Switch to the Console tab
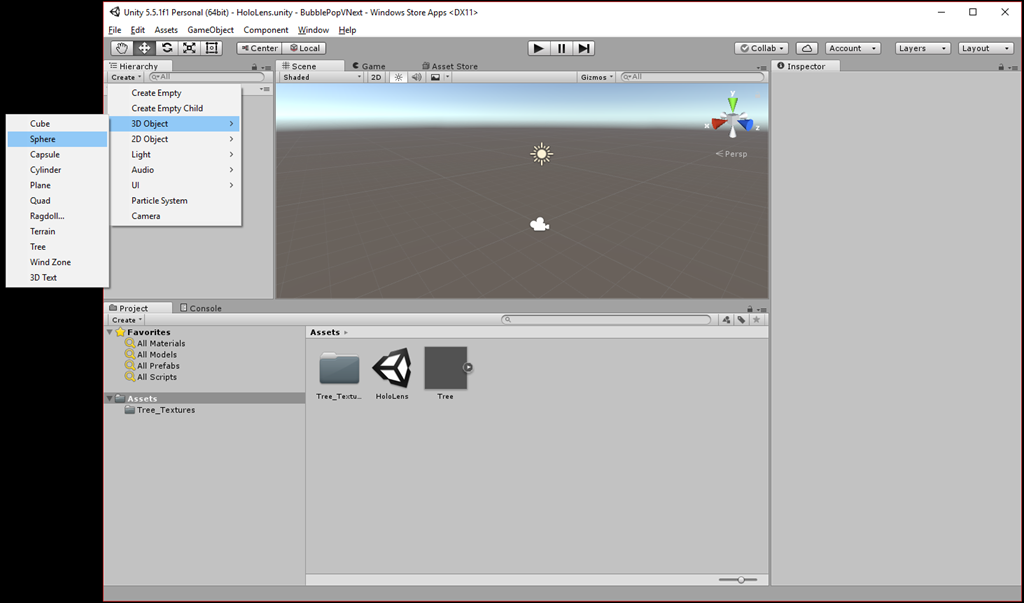This screenshot has height=603, width=1024. pyautogui.click(x=201, y=308)
